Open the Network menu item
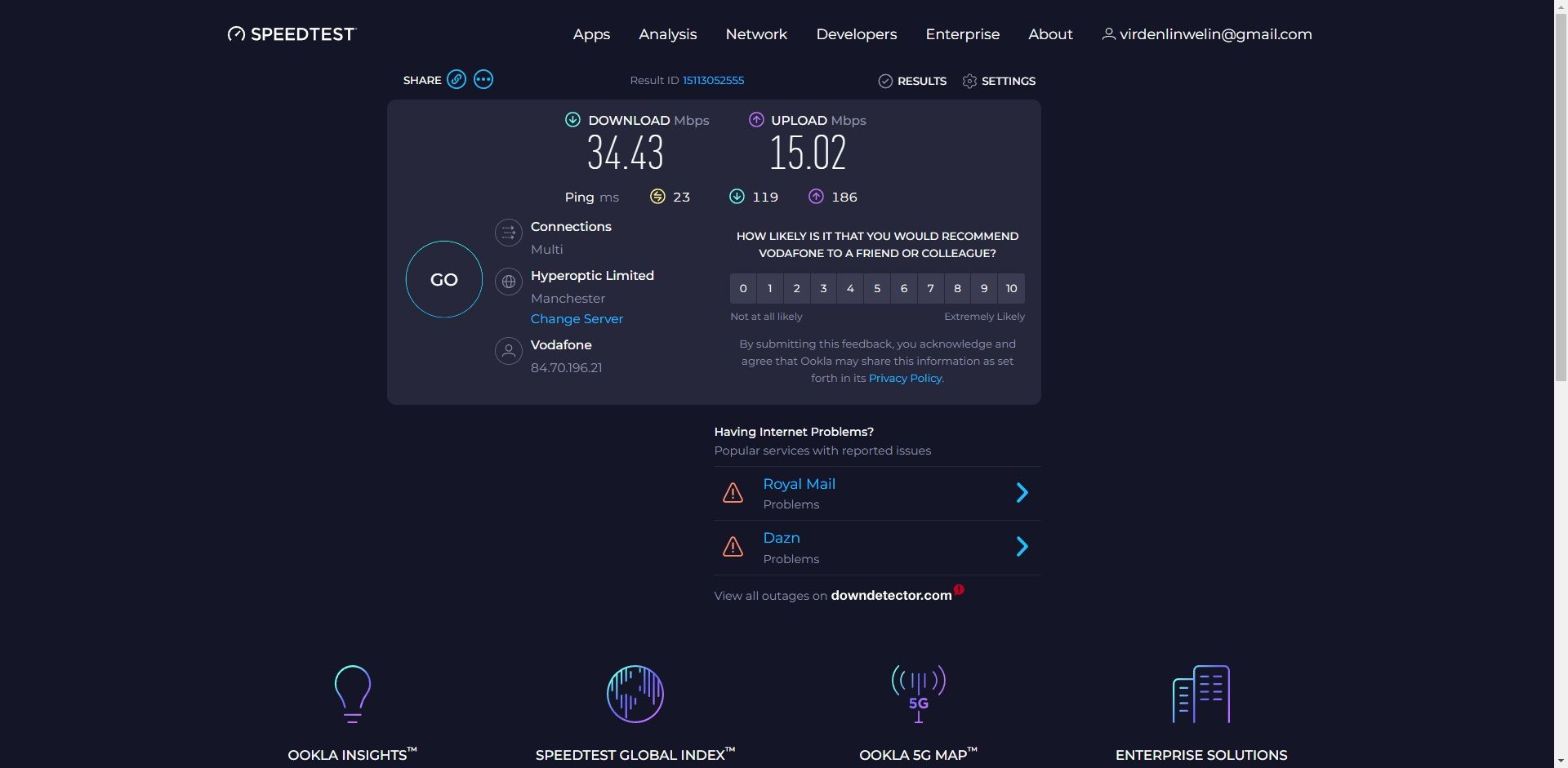Image resolution: width=1568 pixels, height=768 pixels. click(x=755, y=33)
